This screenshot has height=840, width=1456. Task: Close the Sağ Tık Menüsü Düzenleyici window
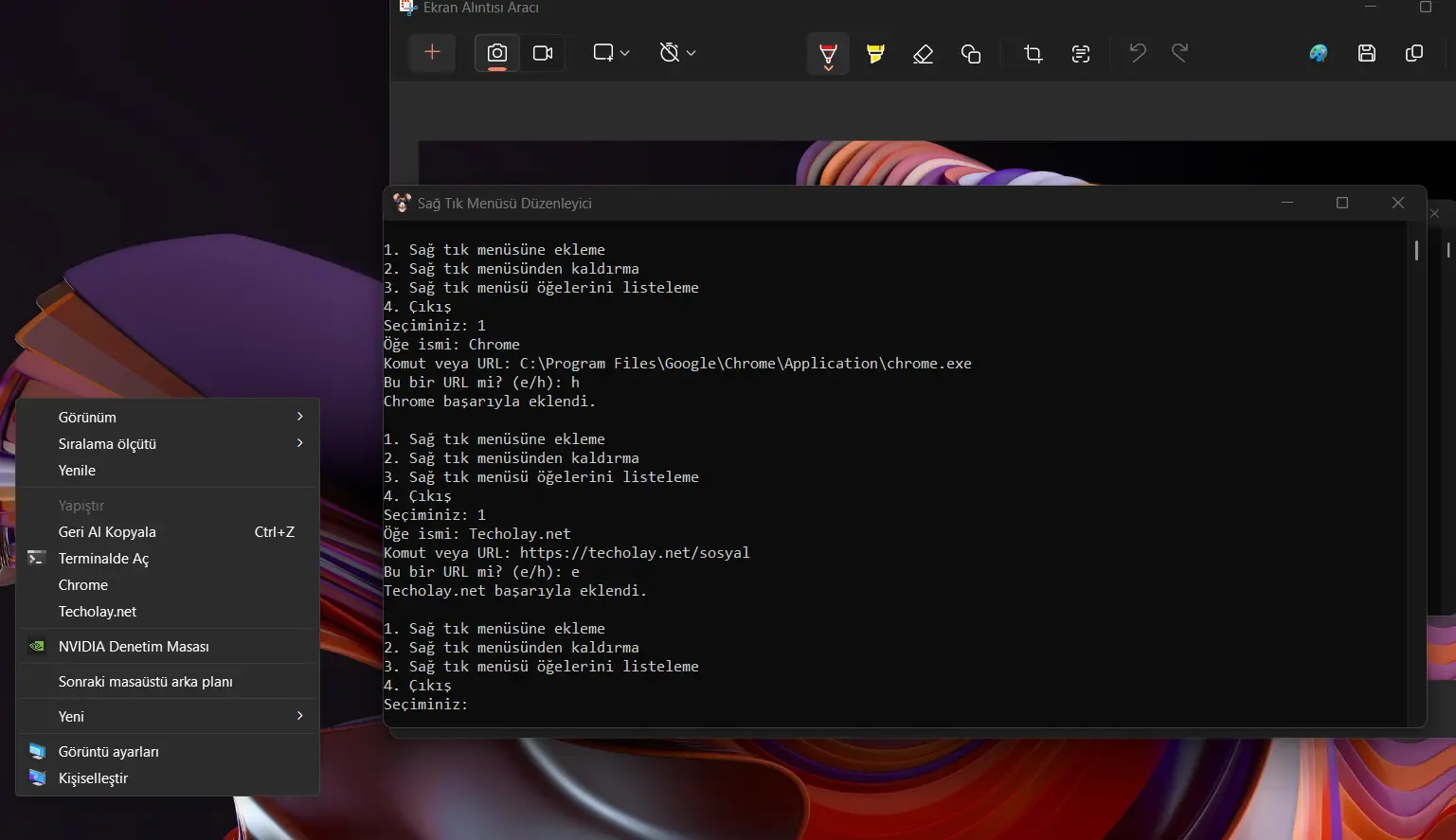point(1397,203)
